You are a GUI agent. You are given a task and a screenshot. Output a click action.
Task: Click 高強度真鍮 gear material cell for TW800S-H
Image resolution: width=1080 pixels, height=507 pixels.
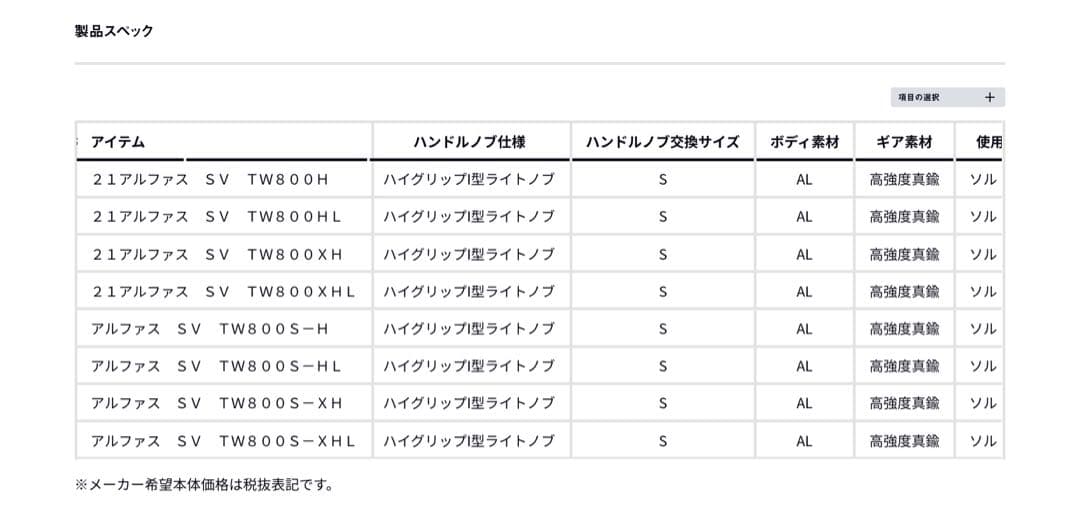click(x=904, y=328)
